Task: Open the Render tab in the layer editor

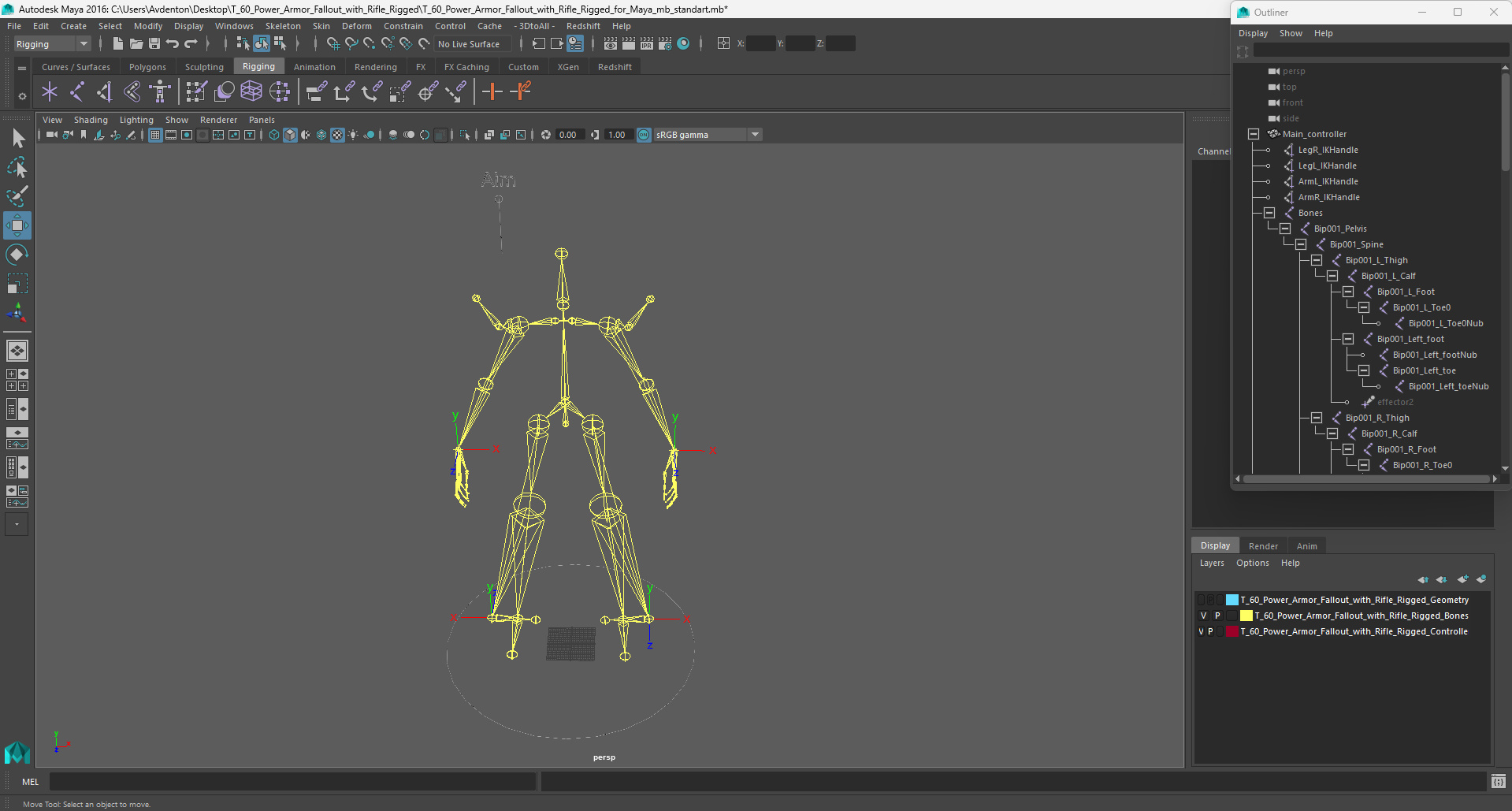Action: [1263, 546]
